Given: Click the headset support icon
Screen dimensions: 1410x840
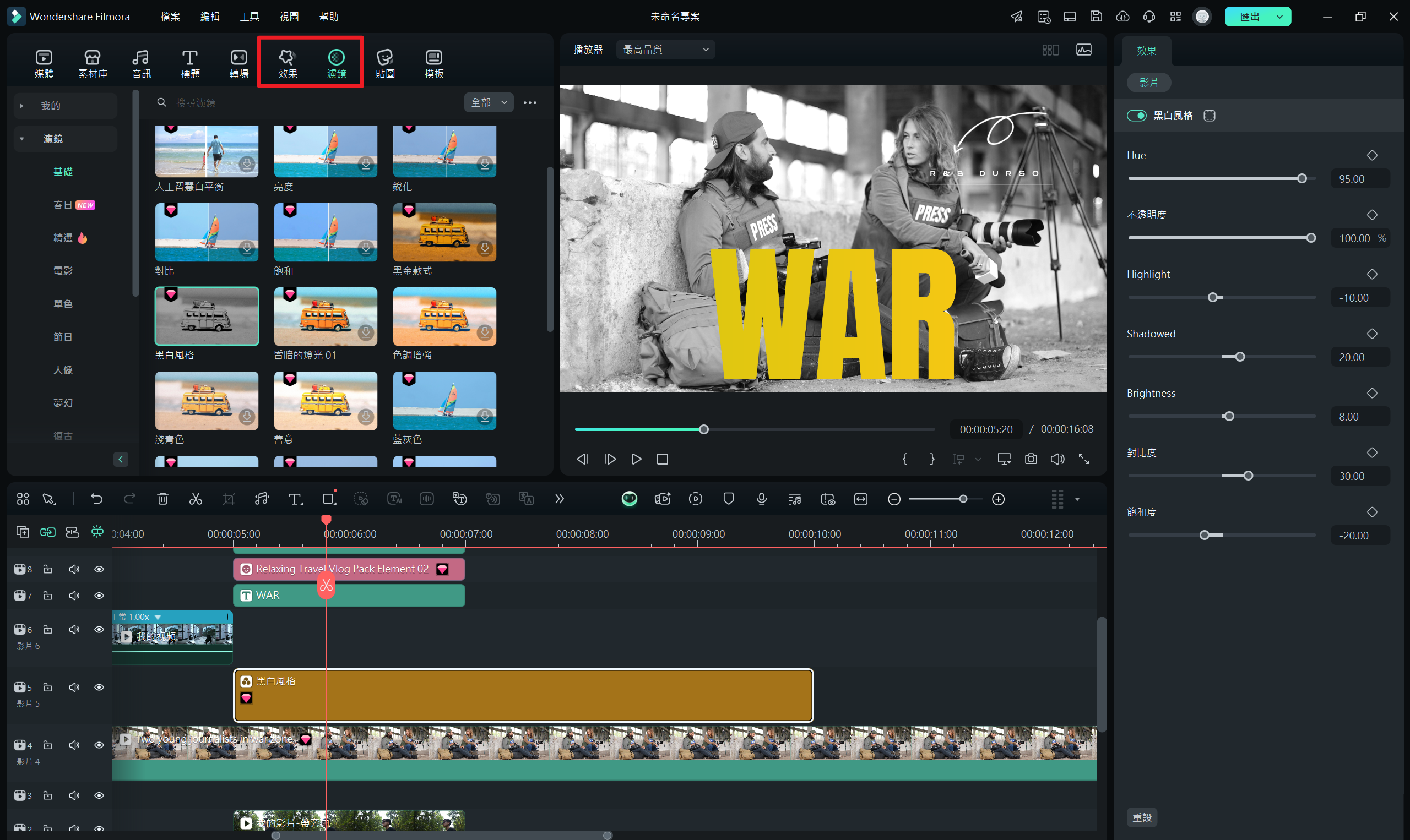Looking at the screenshot, I should point(1149,17).
